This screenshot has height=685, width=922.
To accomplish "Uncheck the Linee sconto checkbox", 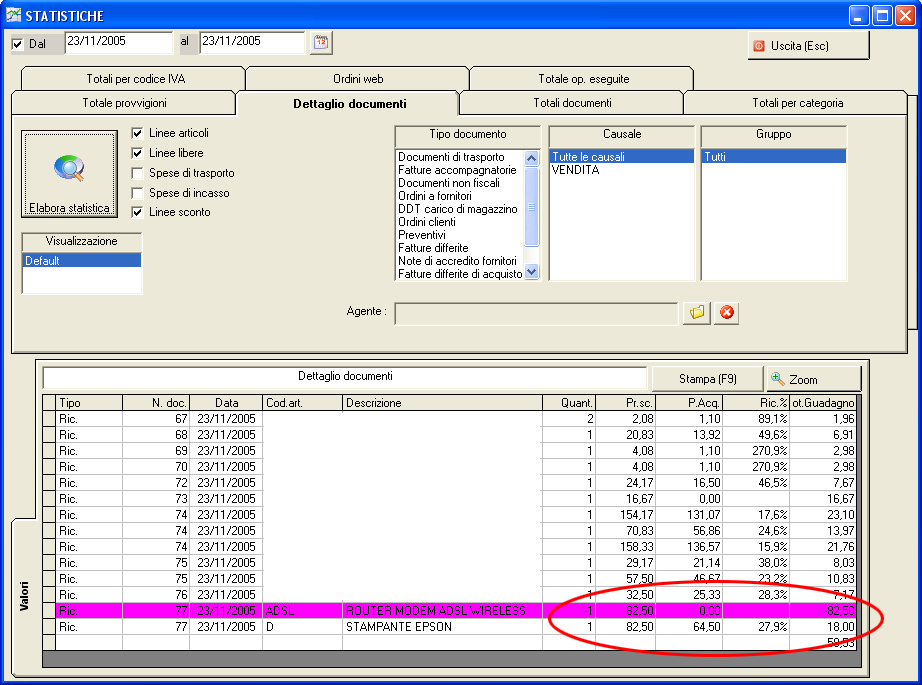I will click(x=138, y=212).
